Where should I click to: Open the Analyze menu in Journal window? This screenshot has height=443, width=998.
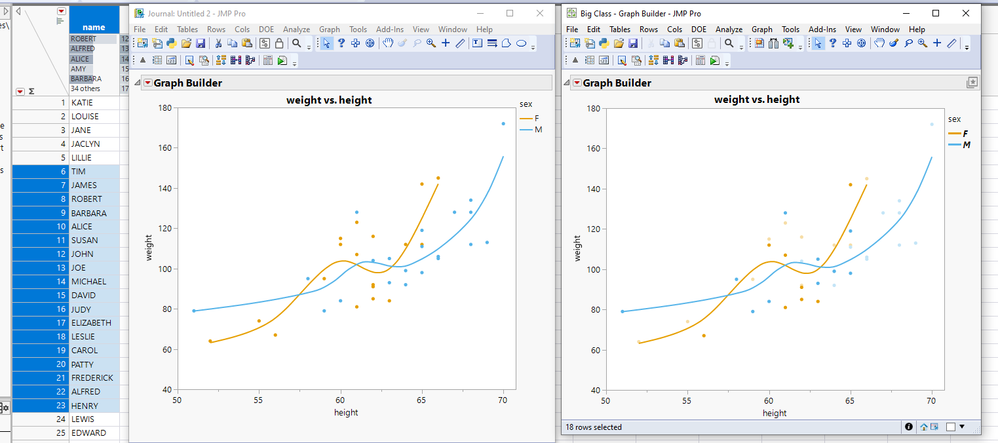click(296, 29)
